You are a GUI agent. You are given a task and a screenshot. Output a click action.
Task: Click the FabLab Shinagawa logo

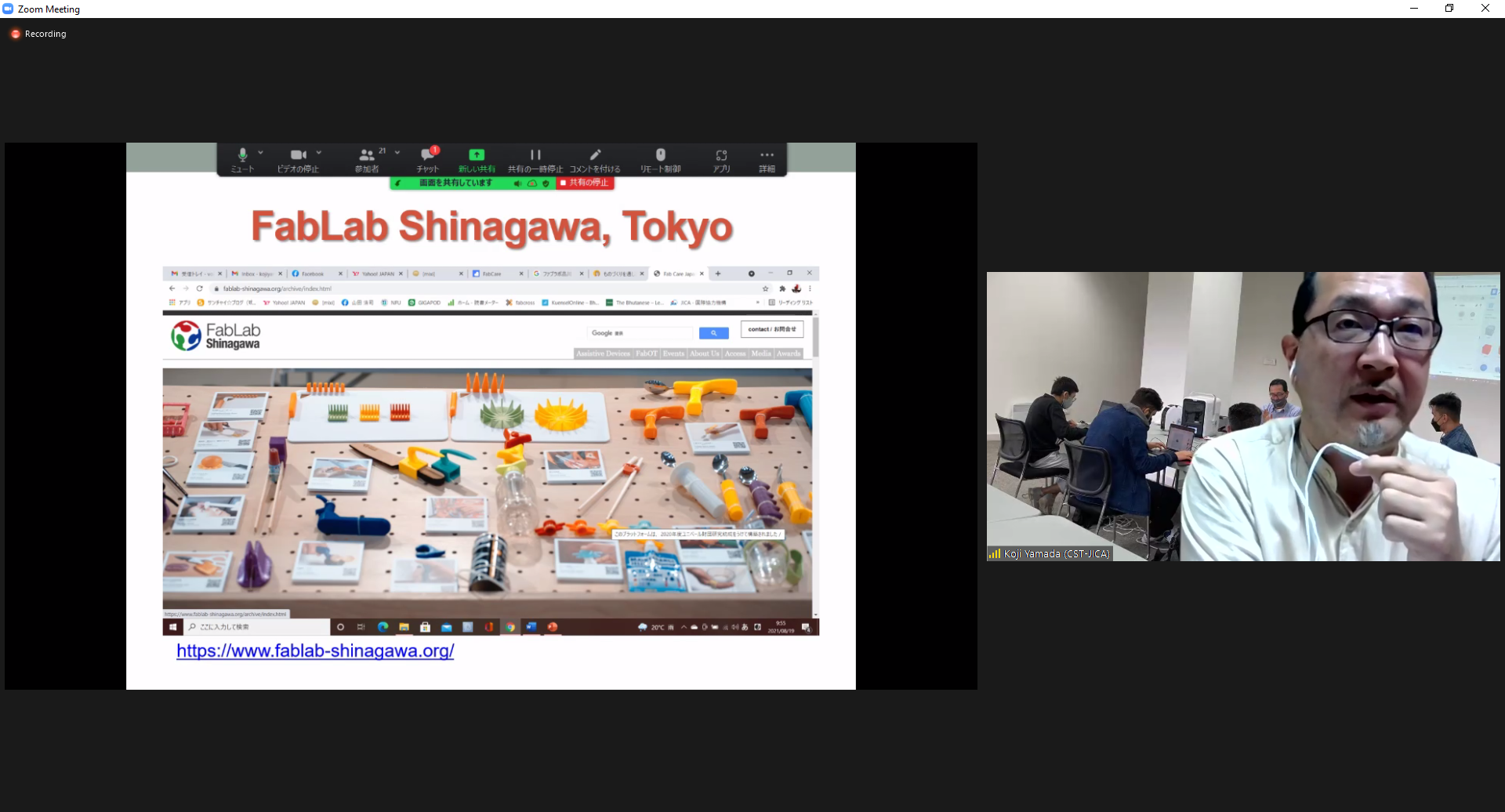click(x=216, y=335)
